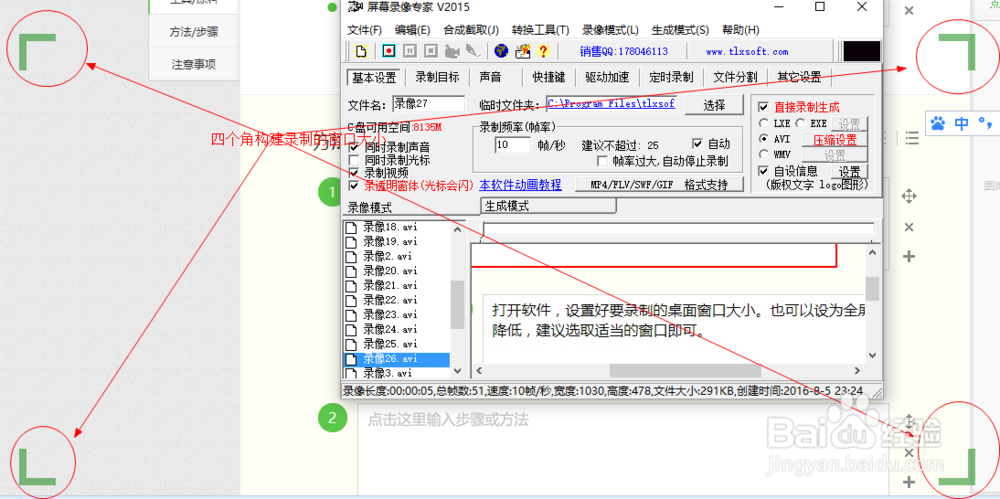Viewport: 1000px width, 499px height.
Task: Switch to the 录制目标 tab
Action: tap(438, 77)
